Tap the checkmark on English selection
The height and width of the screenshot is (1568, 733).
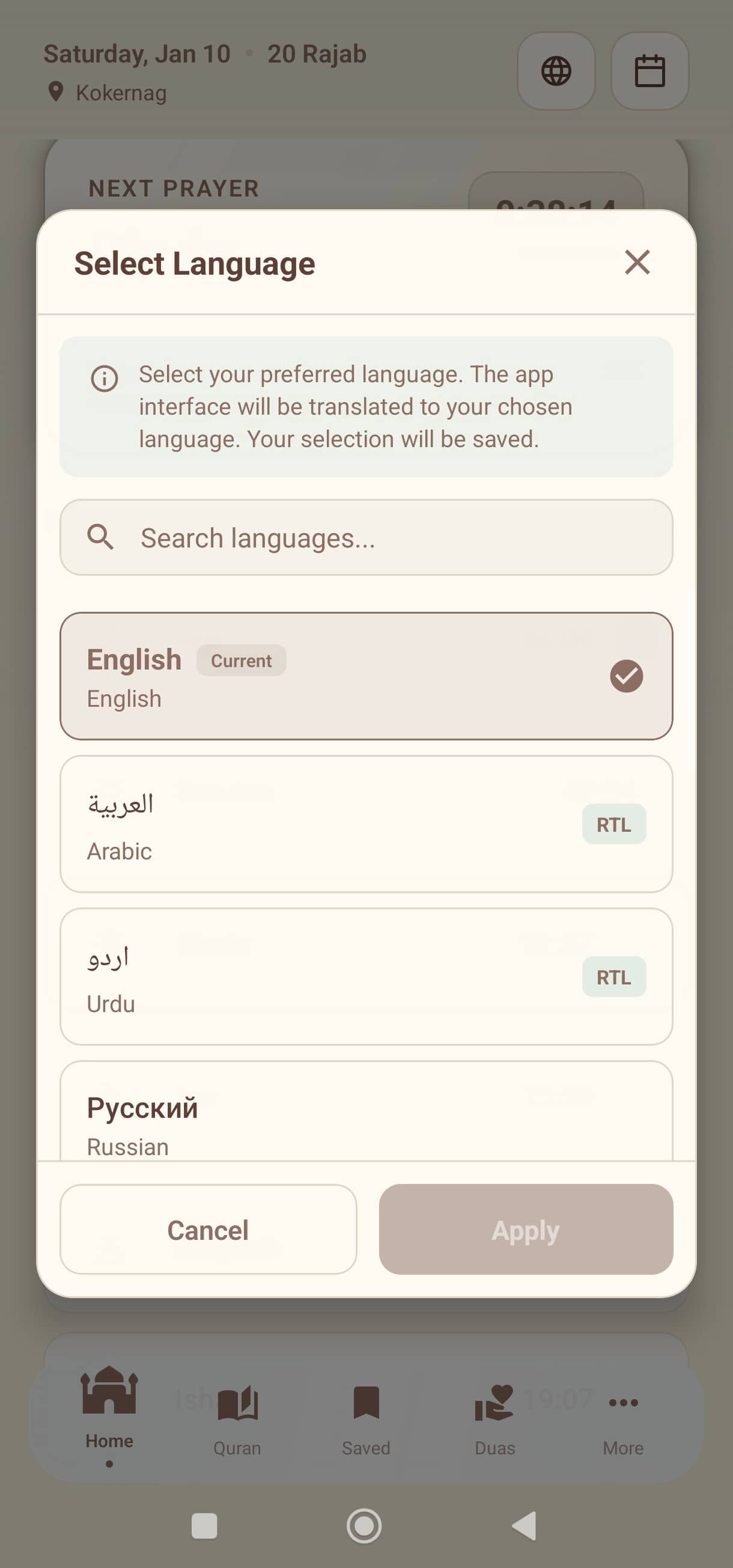coord(627,675)
